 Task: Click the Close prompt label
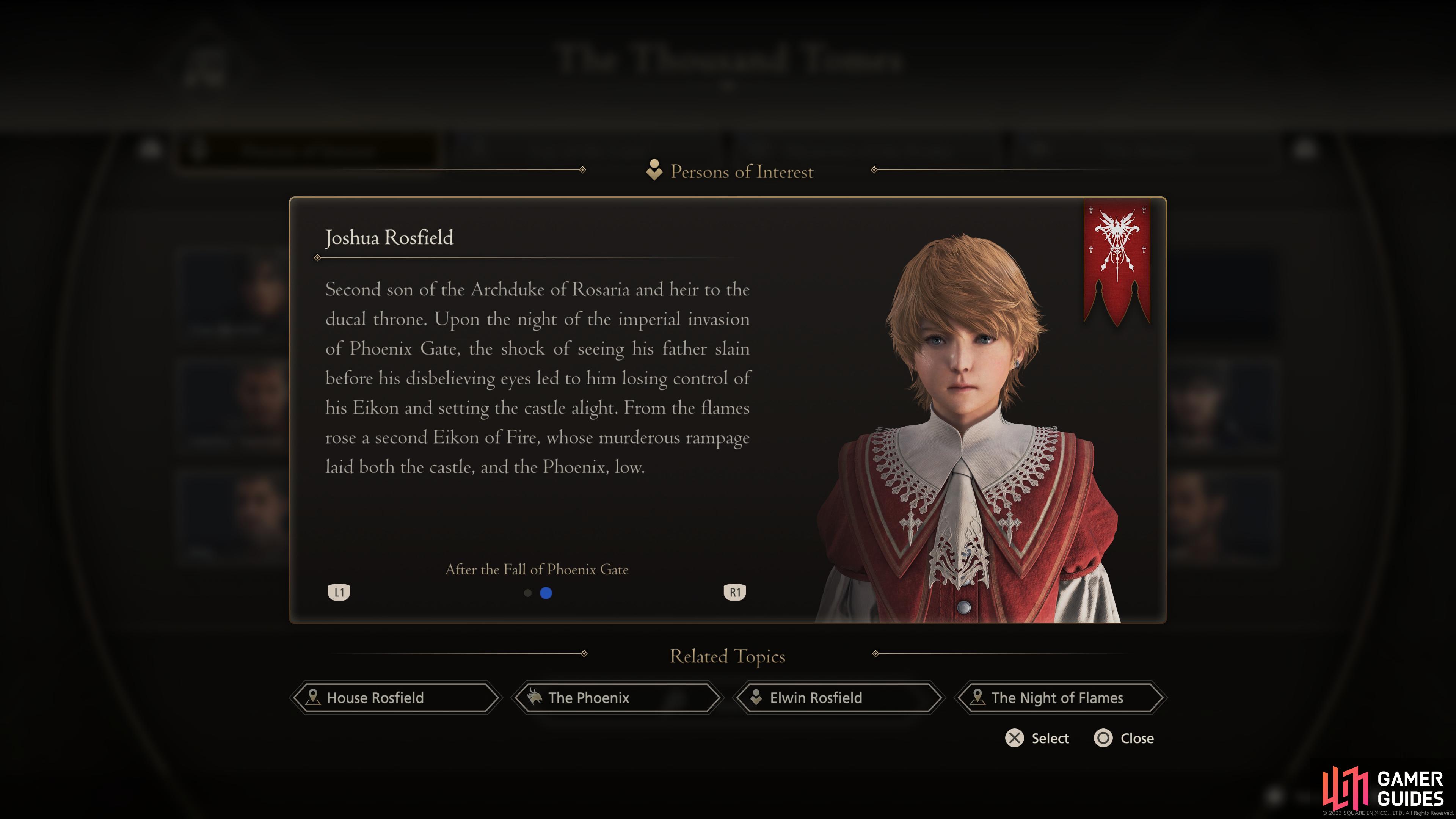coord(1137,738)
